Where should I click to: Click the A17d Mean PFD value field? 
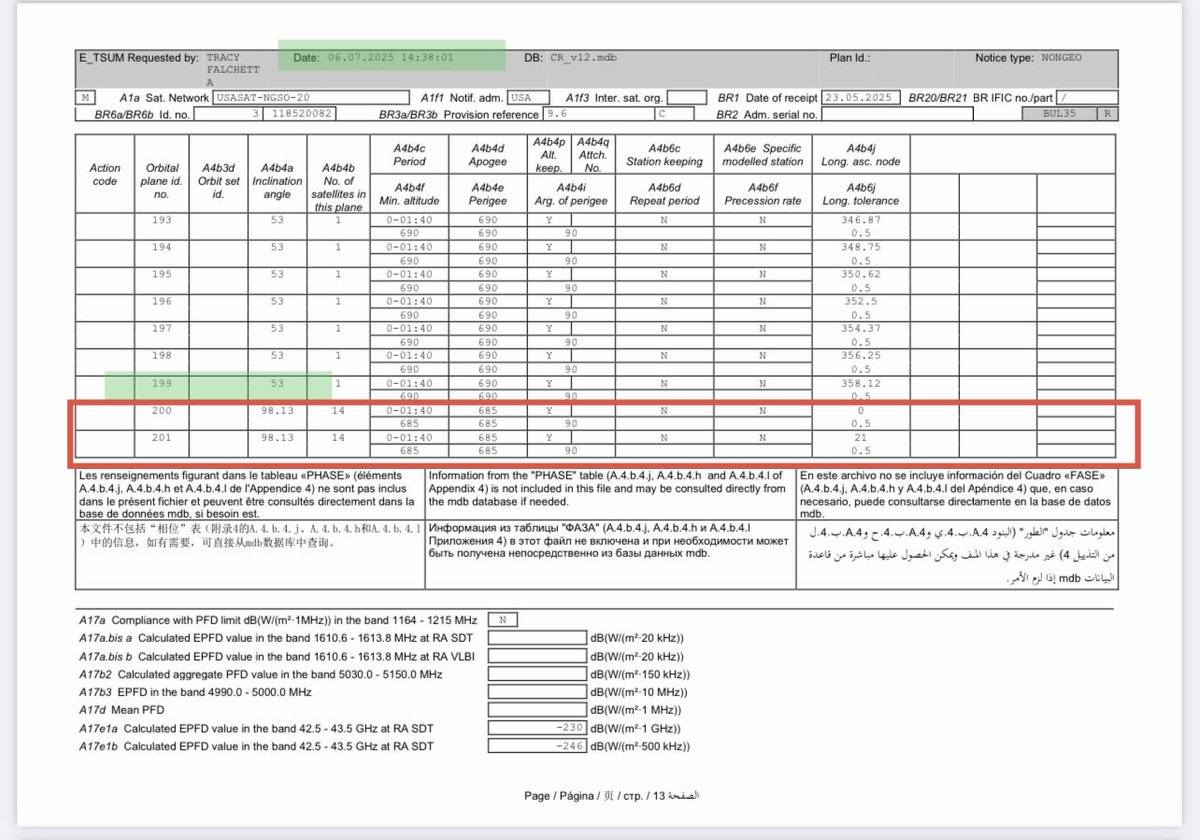click(x=538, y=710)
